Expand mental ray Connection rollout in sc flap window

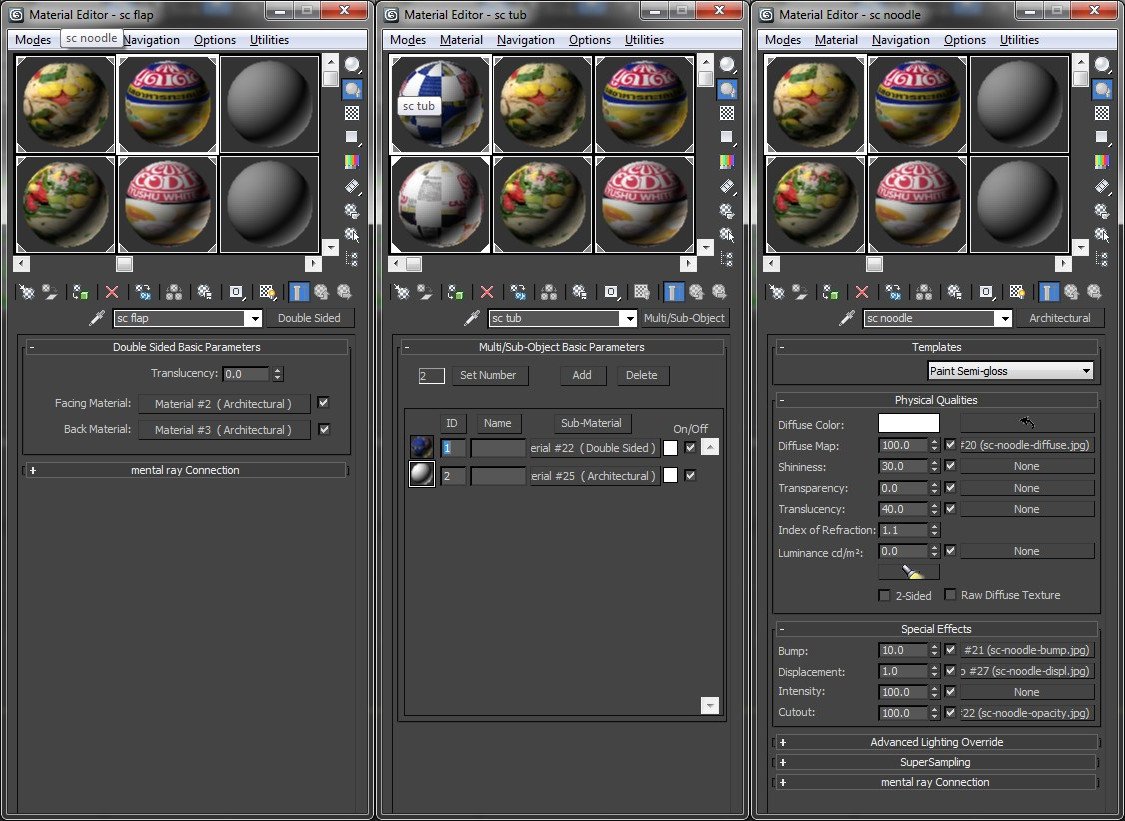pos(185,470)
